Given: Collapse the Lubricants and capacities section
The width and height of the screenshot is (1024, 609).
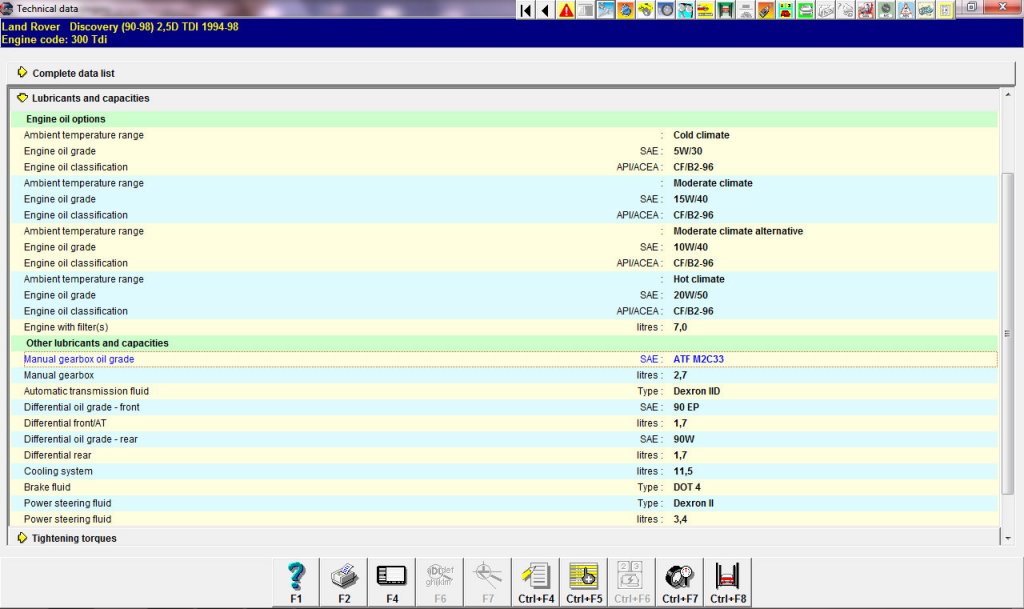Looking at the screenshot, I should point(90,98).
